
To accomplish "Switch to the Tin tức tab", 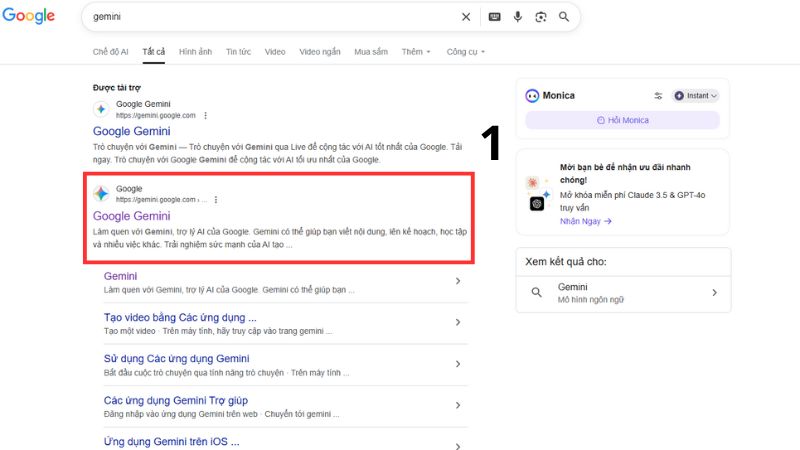I will click(x=238, y=51).
